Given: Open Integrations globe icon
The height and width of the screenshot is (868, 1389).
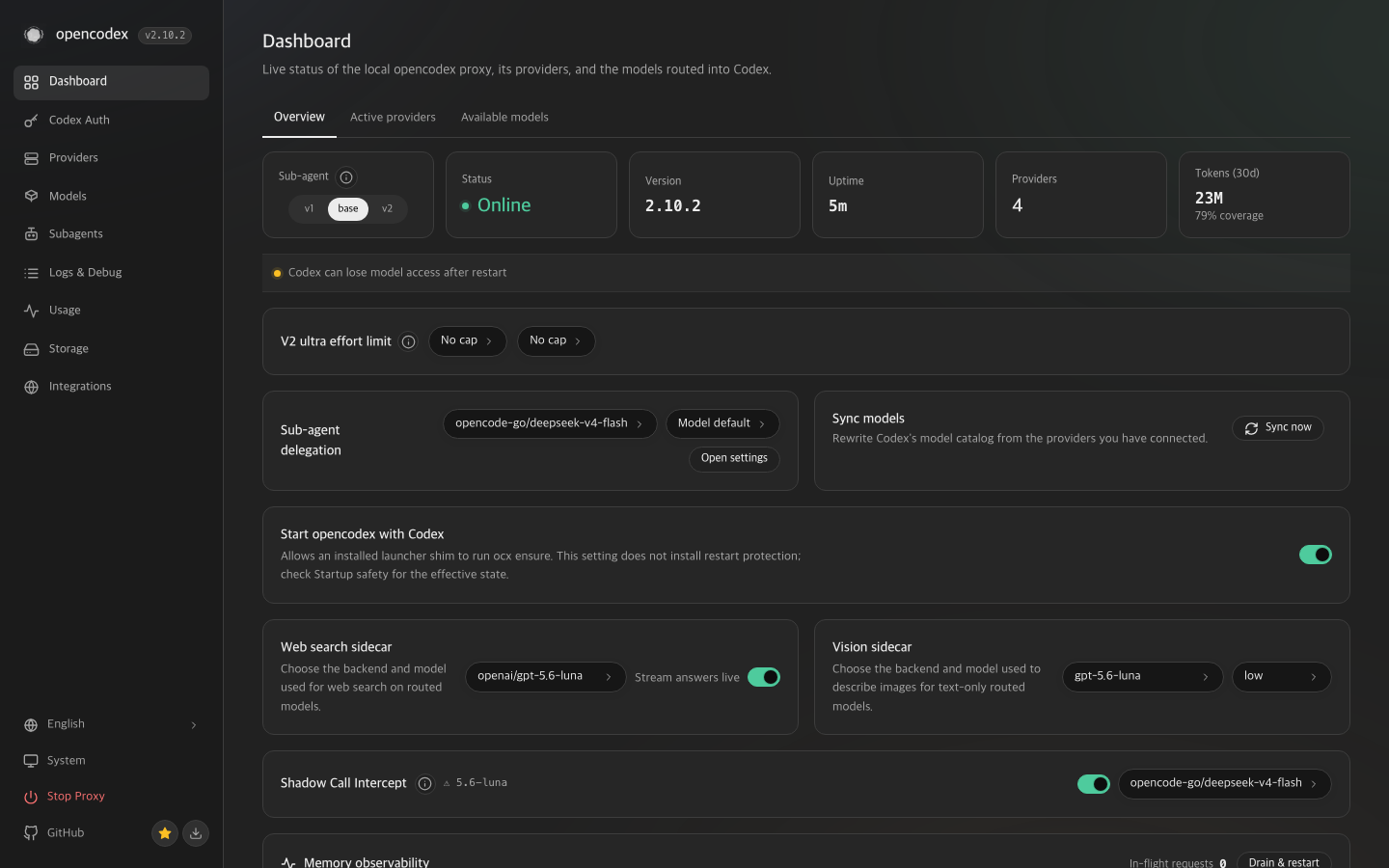Looking at the screenshot, I should pyautogui.click(x=31, y=387).
